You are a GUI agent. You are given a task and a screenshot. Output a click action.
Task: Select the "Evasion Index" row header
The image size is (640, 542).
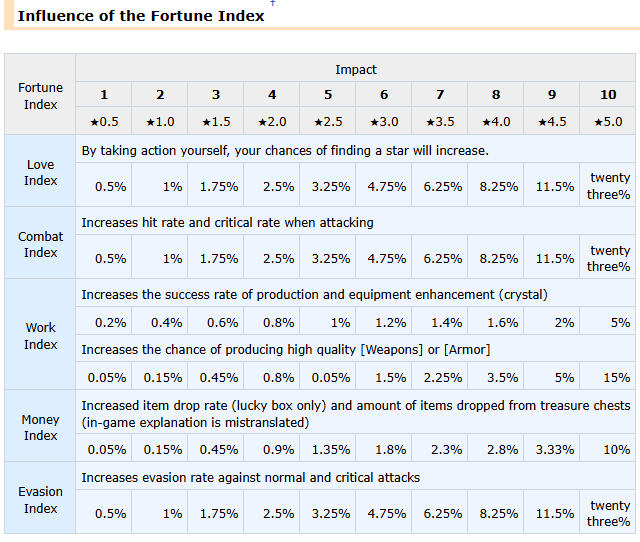pos(41,499)
